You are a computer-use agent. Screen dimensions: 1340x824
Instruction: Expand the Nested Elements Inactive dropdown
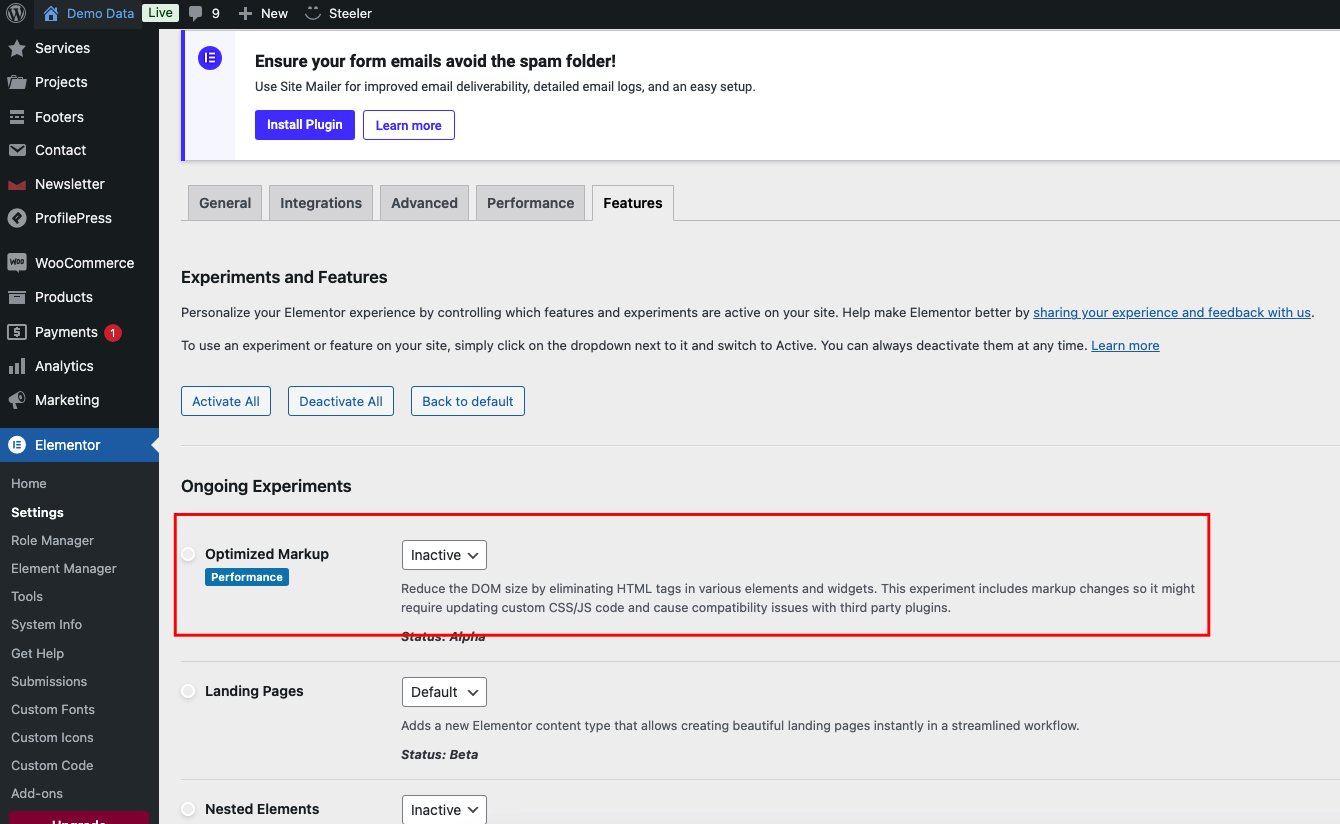click(x=444, y=810)
